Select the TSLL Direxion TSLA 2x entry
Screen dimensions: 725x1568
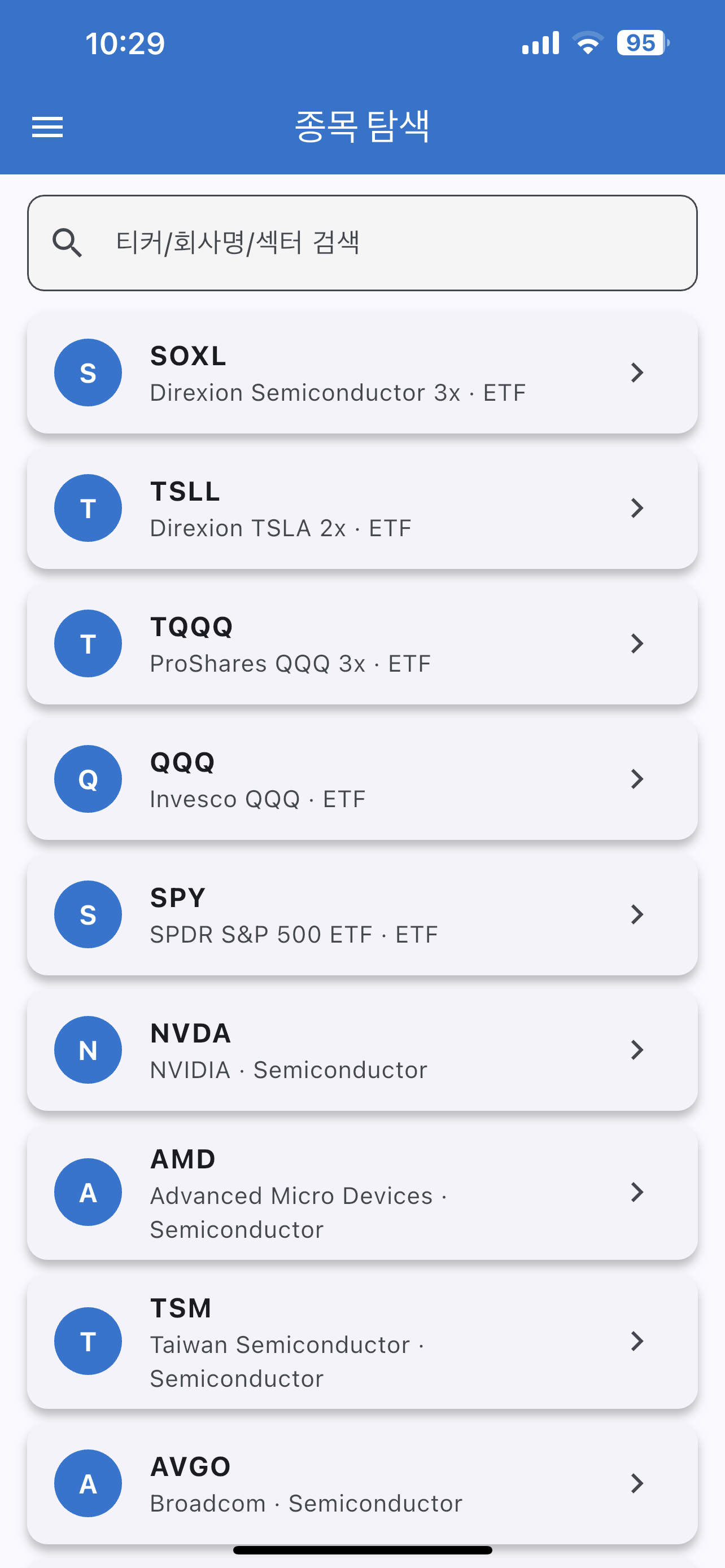[362, 508]
